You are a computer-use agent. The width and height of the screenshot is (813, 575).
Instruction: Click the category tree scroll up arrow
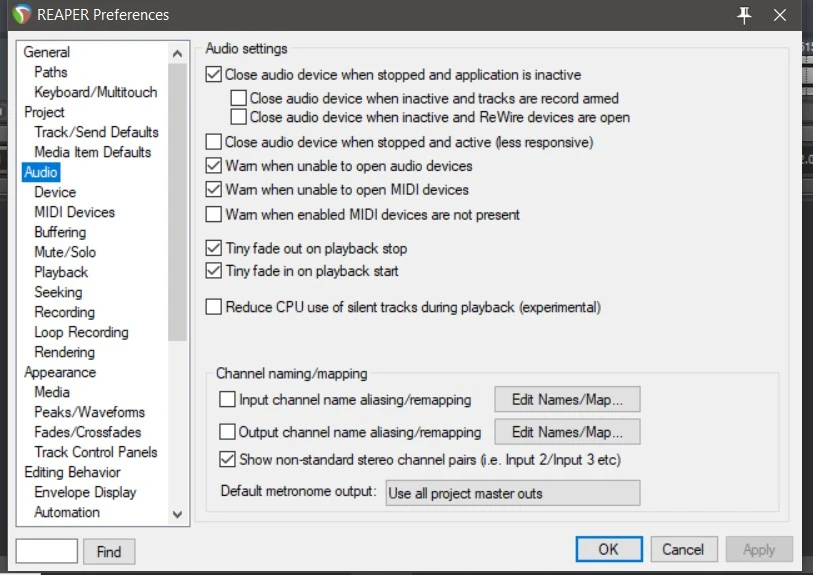(177, 53)
